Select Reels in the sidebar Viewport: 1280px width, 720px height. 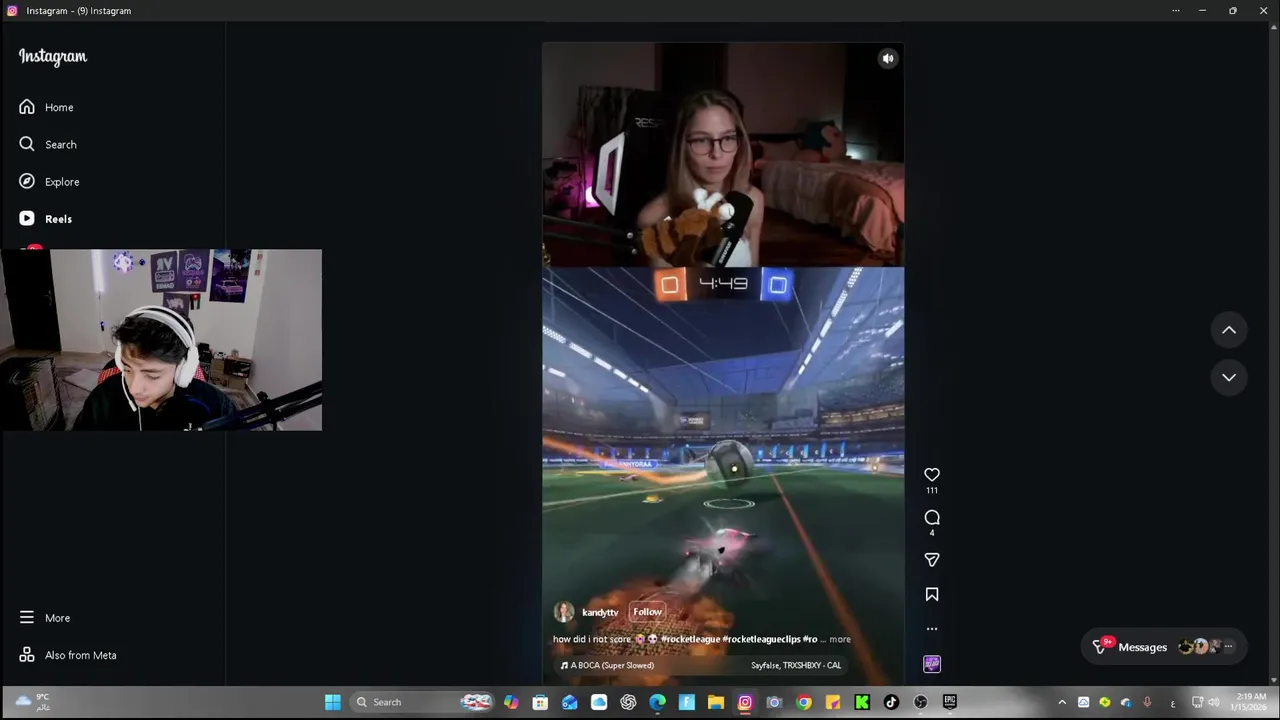(x=45, y=218)
